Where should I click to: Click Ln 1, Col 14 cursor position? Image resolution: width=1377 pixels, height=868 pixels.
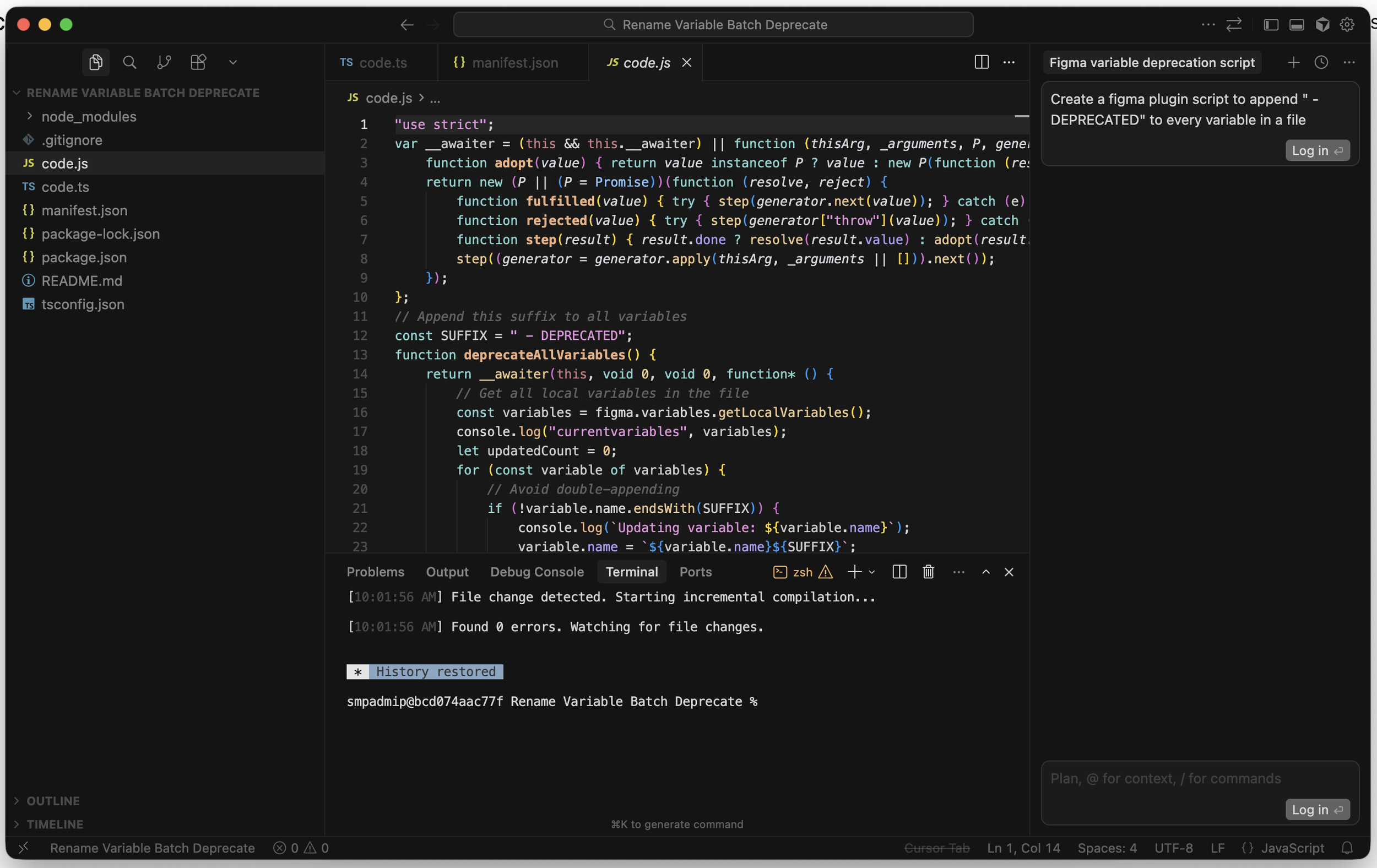[1023, 848]
